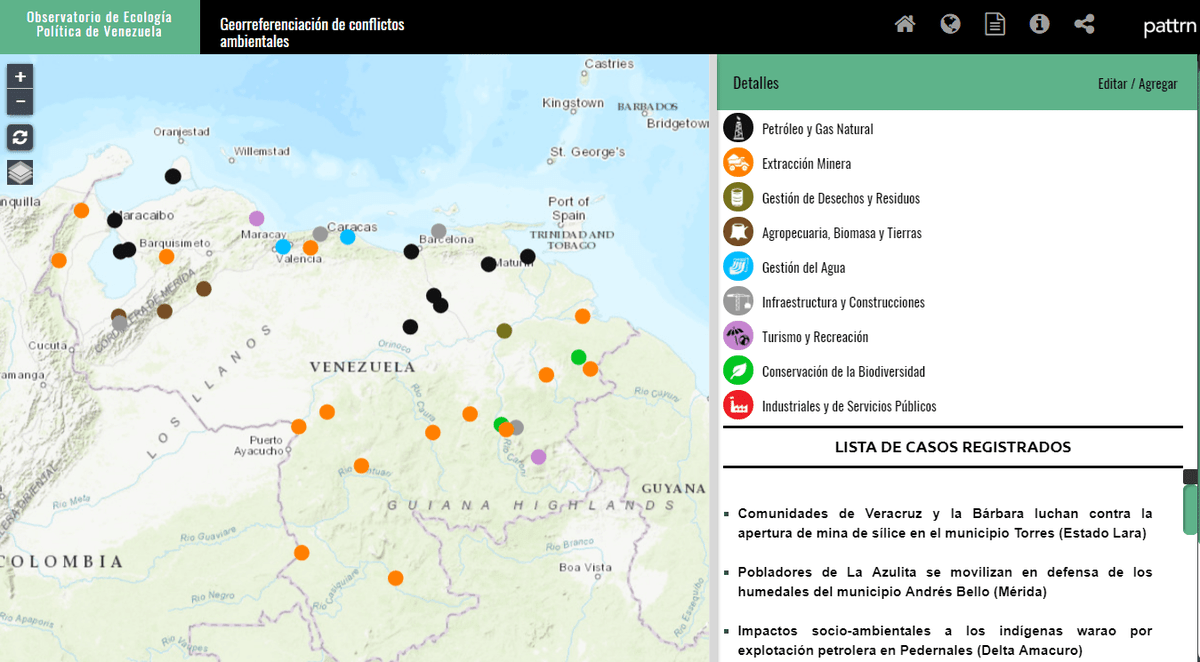1200x662 pixels.
Task: Open the globe map view icon
Action: 950,24
